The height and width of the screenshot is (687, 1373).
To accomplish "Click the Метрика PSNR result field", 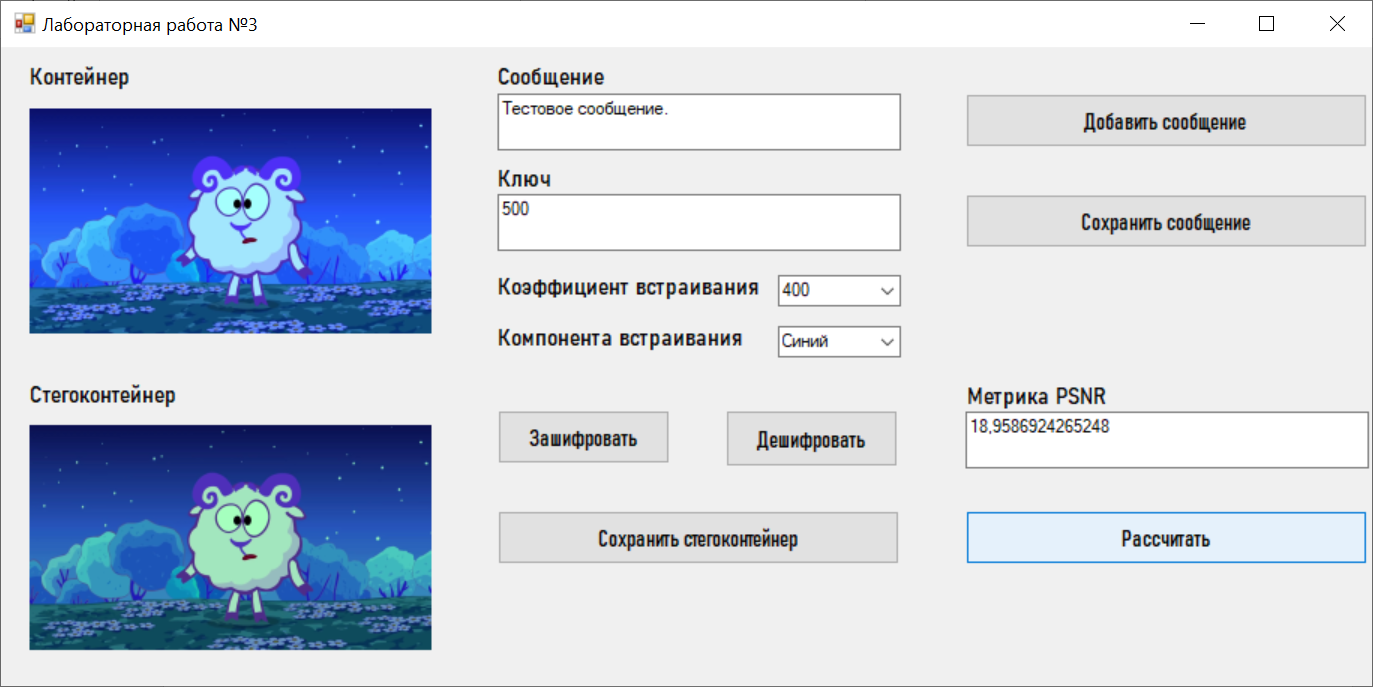I will tap(1165, 440).
